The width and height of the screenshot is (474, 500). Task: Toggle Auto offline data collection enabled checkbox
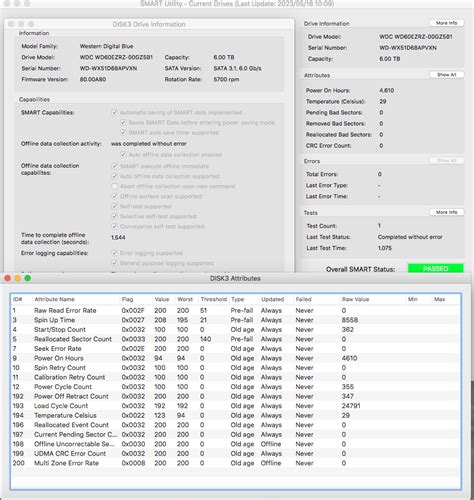tap(123, 155)
